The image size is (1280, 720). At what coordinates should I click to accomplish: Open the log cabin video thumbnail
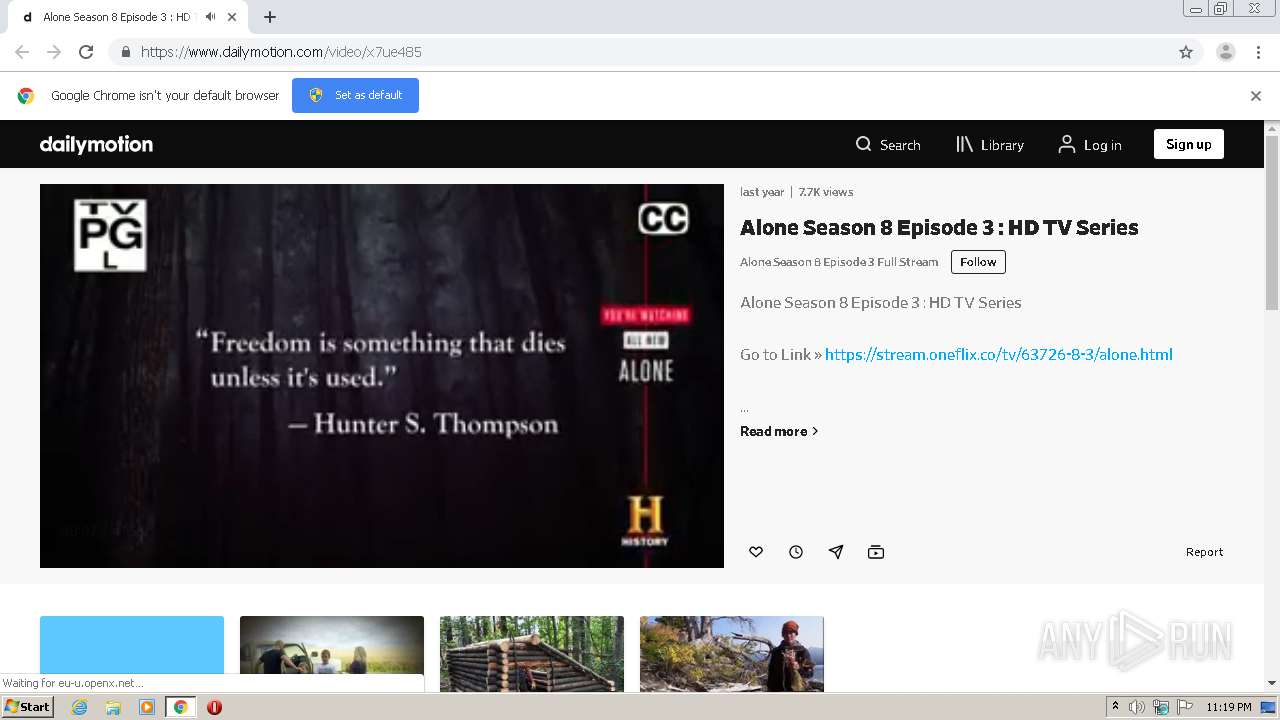tap(532, 654)
